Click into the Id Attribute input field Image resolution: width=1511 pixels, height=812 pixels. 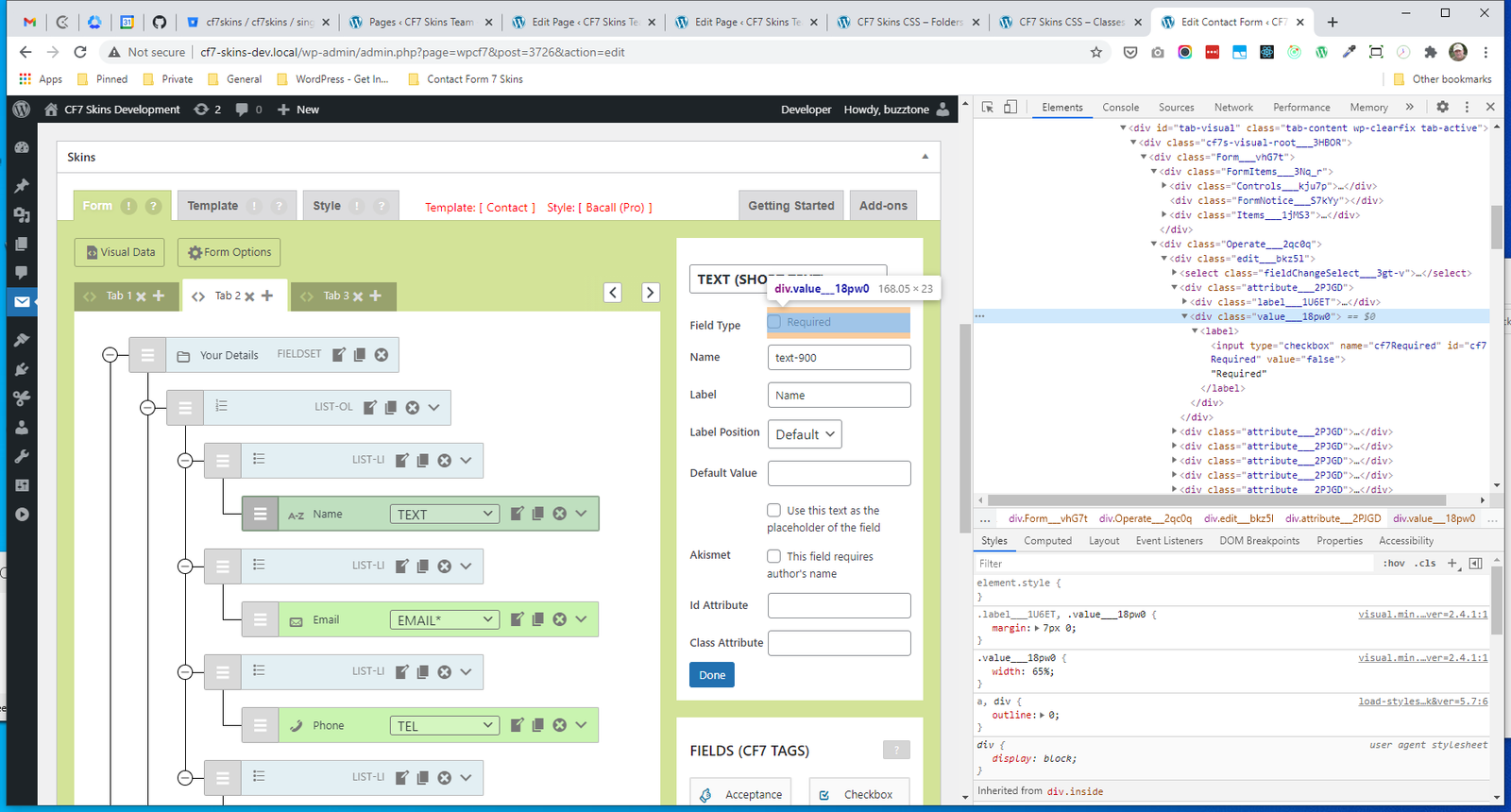[839, 605]
